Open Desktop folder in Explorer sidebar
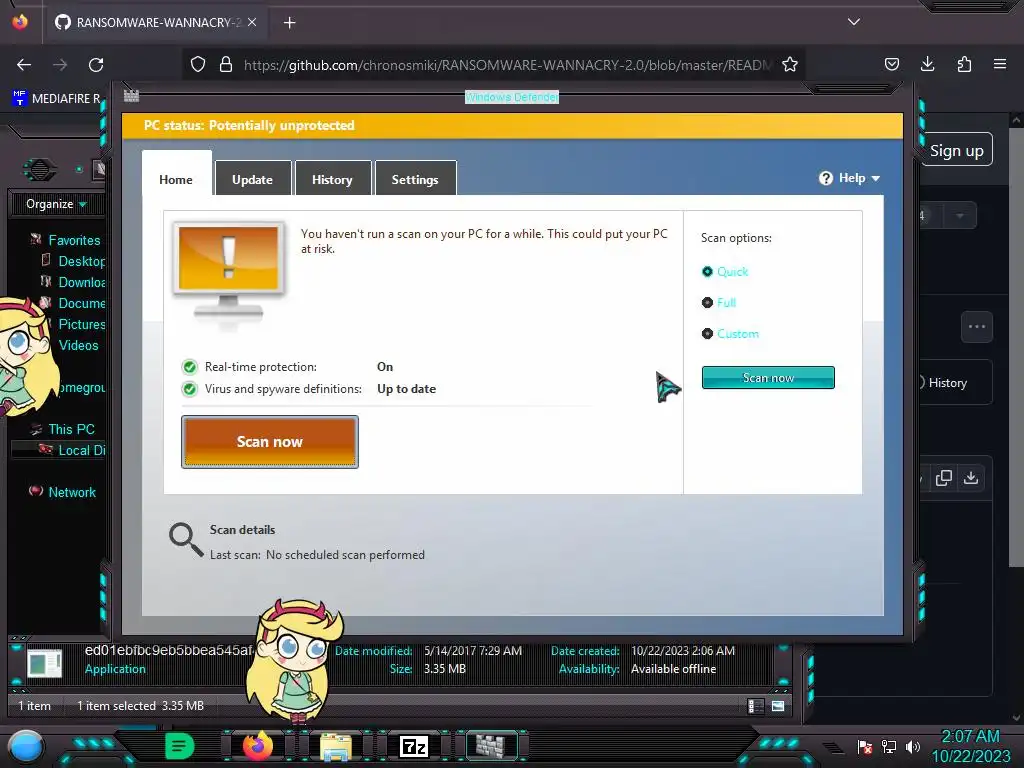This screenshot has width=1024, height=768. point(74,261)
